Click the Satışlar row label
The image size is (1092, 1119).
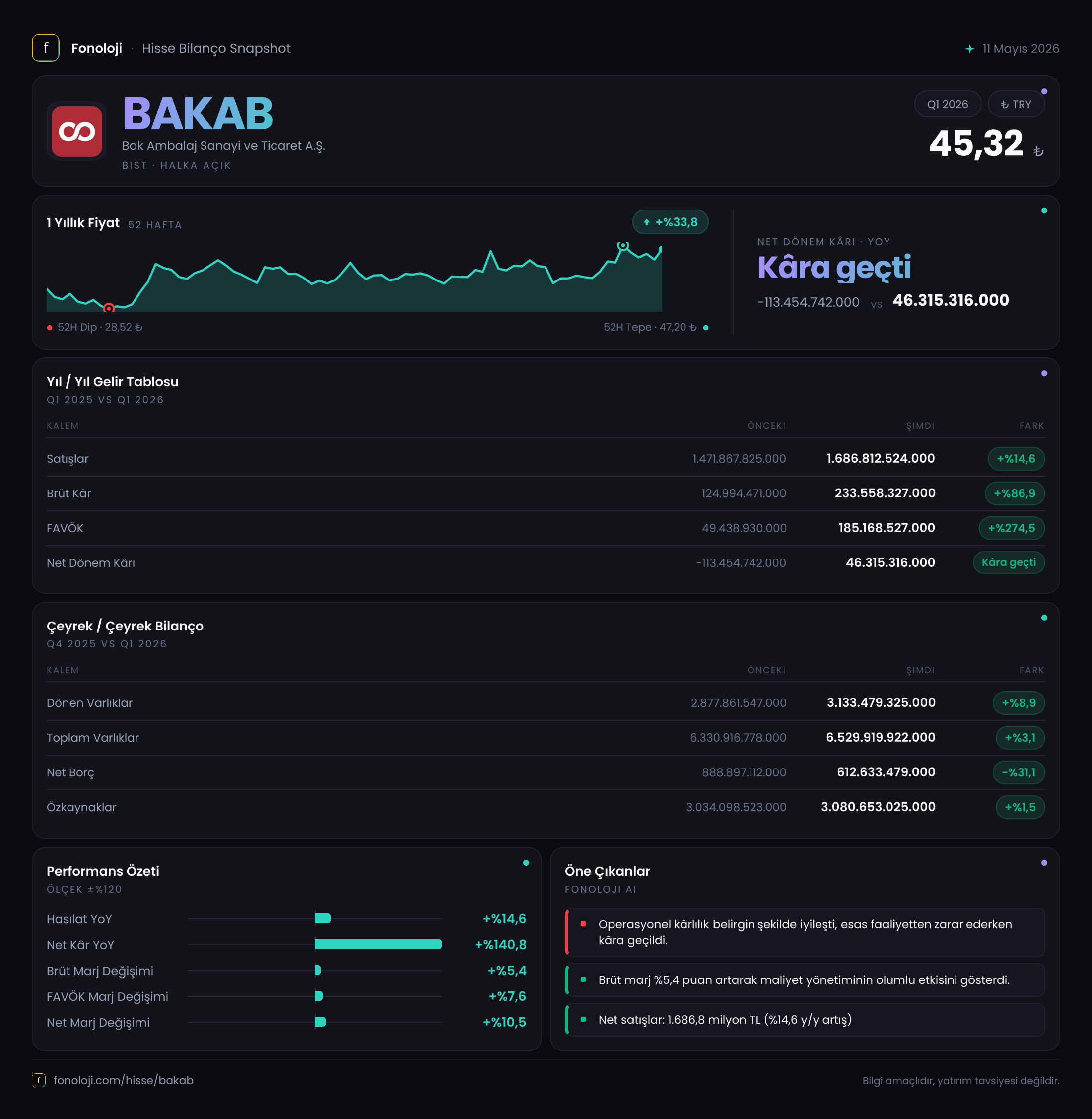click(68, 459)
